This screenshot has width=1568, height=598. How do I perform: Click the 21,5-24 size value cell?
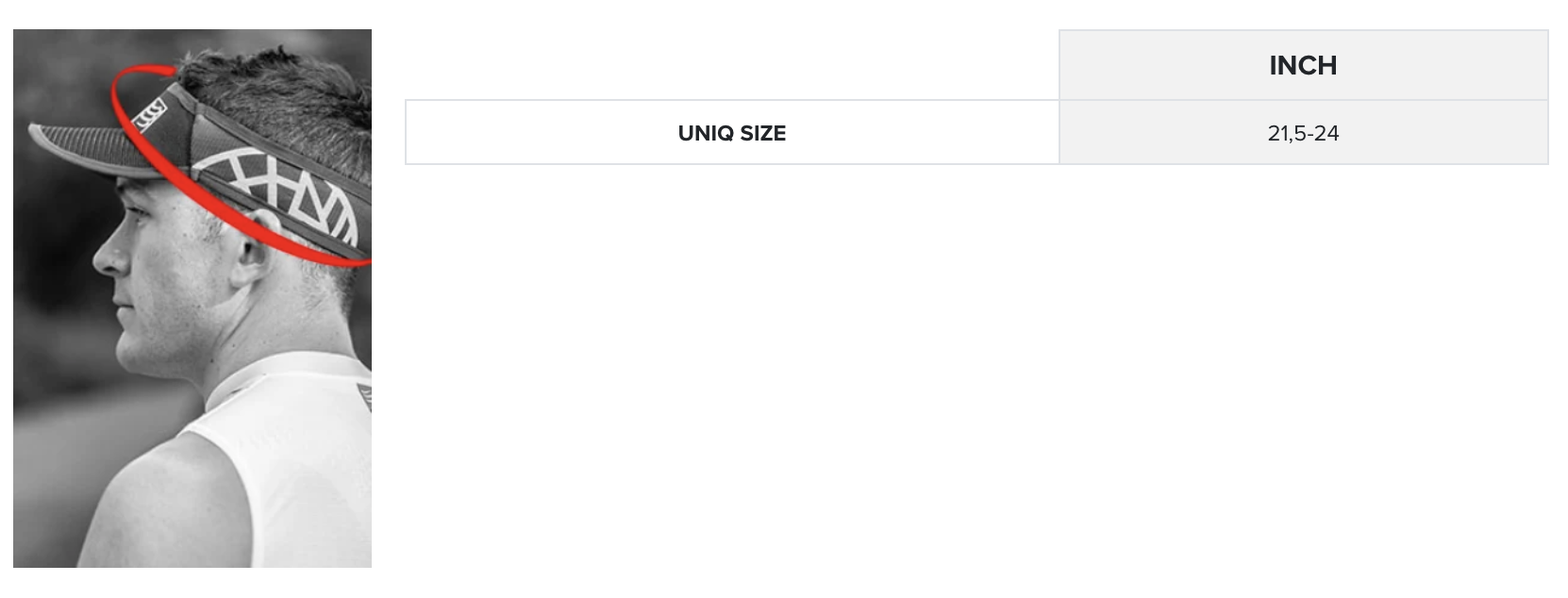(1303, 133)
